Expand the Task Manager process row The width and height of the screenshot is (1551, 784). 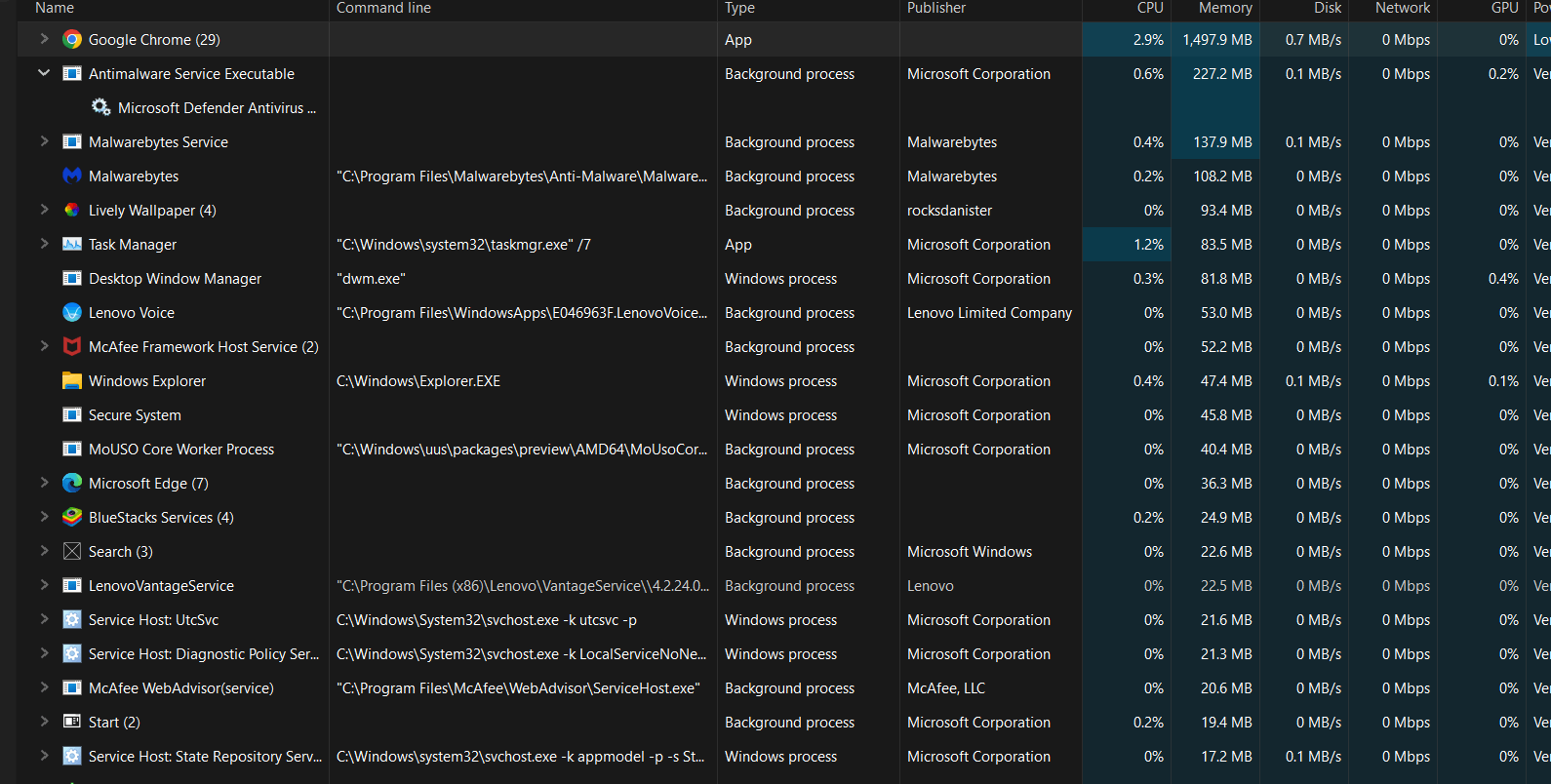[x=44, y=244]
